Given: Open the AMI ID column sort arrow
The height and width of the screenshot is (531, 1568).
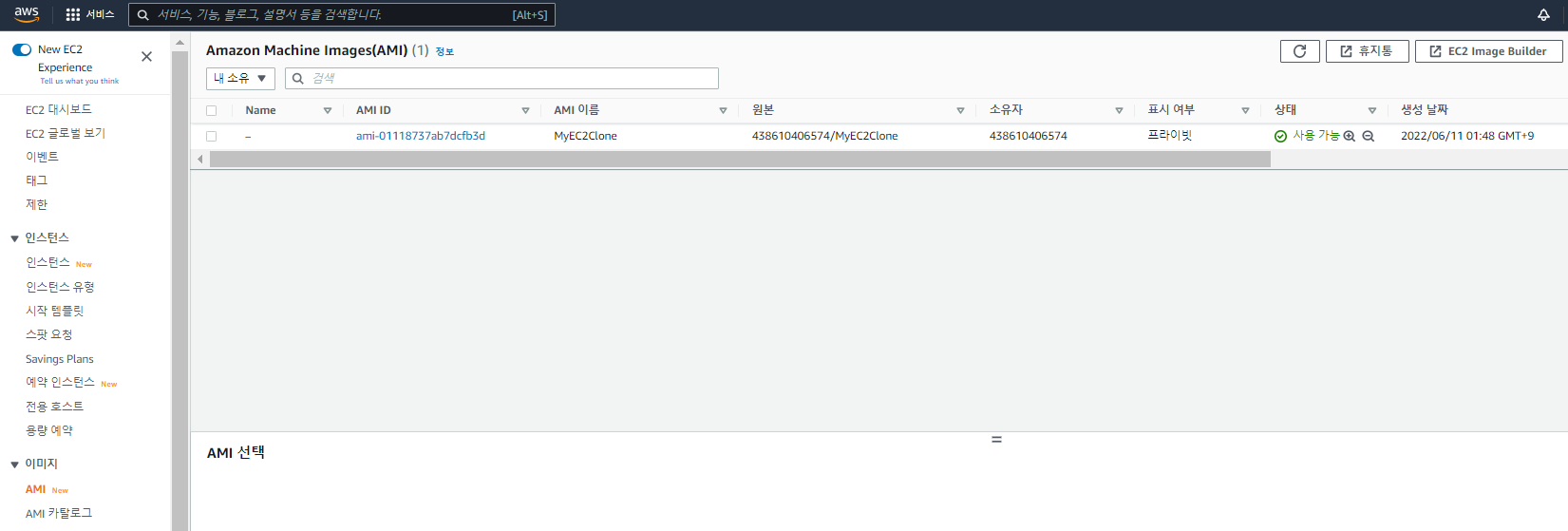Looking at the screenshot, I should point(525,111).
